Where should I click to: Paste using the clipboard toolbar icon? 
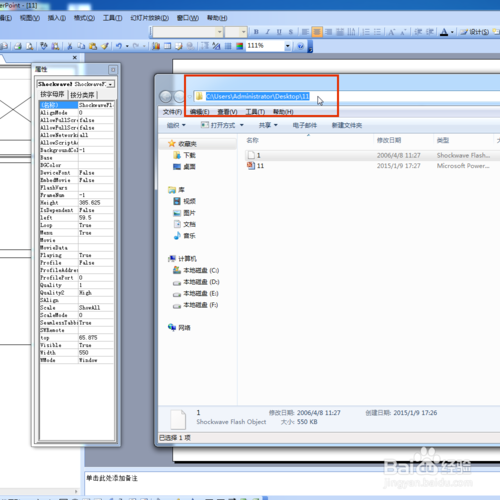(x=93, y=46)
